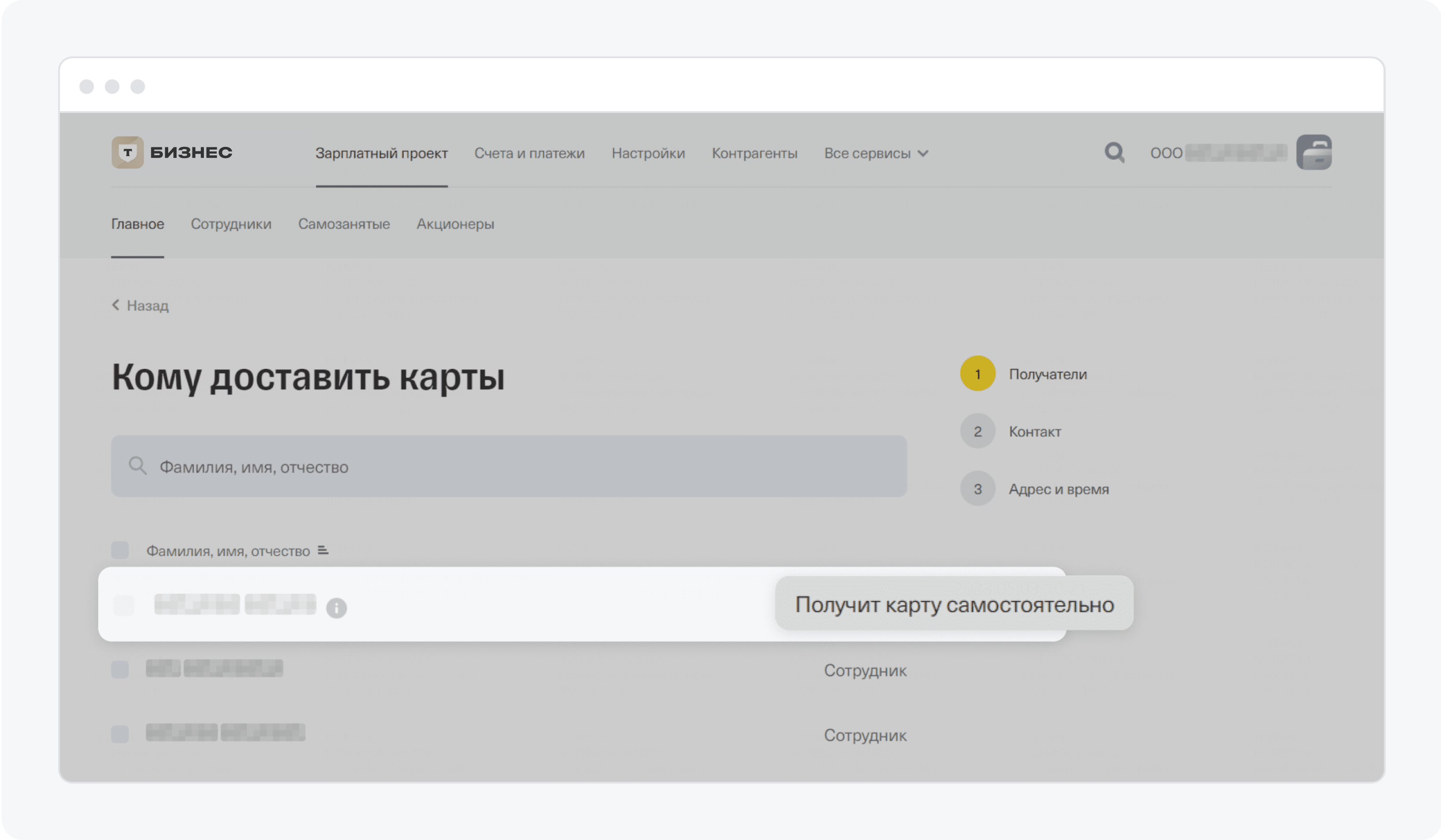1441x840 pixels.
Task: Click the T-Business logo icon
Action: [x=128, y=152]
